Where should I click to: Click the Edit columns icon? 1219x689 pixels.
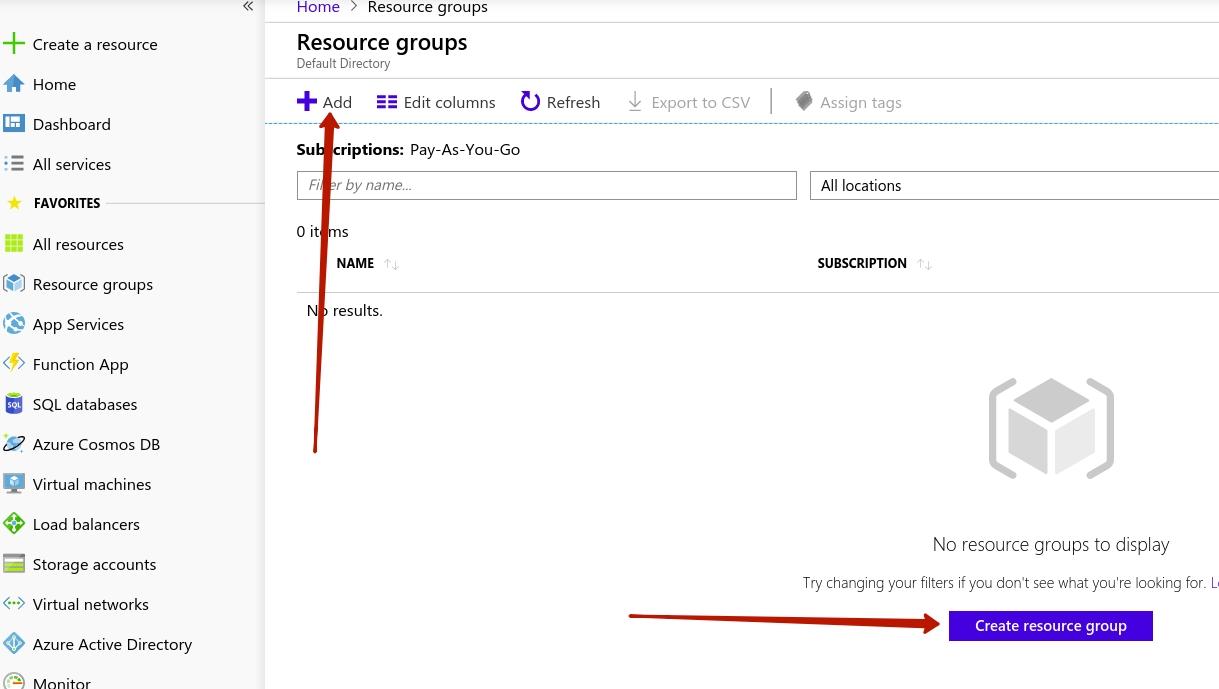[x=387, y=102]
